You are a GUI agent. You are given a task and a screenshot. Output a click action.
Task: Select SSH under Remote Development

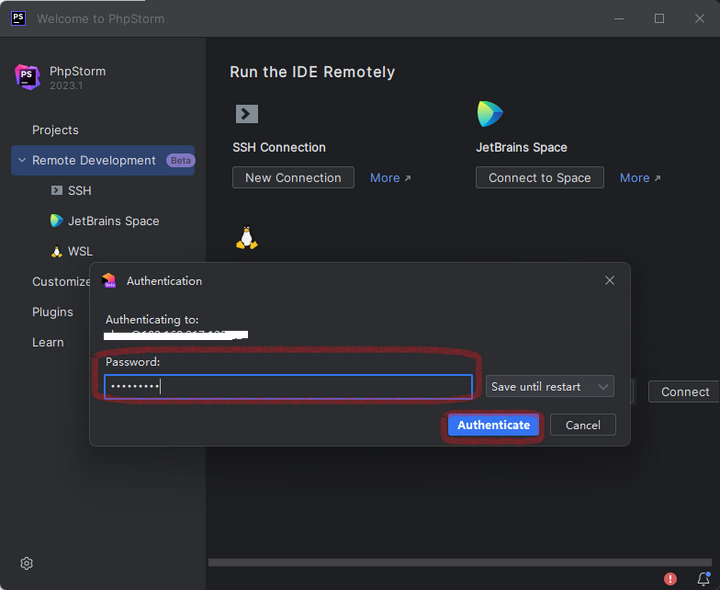point(79,190)
